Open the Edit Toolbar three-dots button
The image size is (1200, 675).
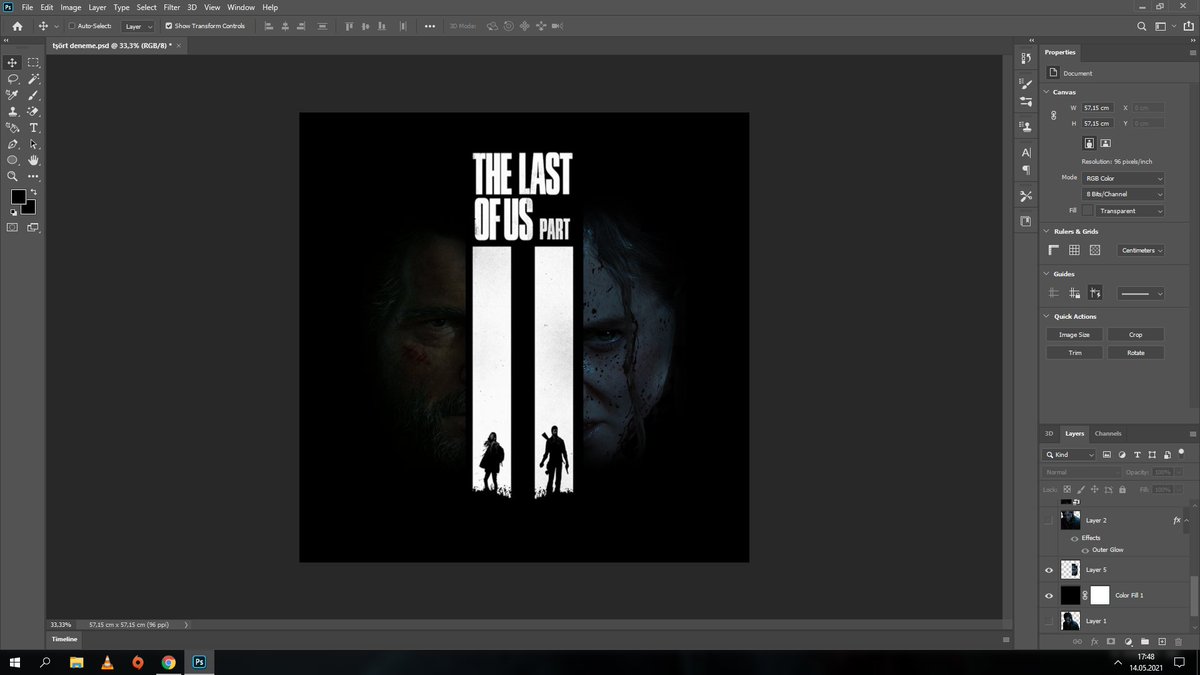coord(33,176)
